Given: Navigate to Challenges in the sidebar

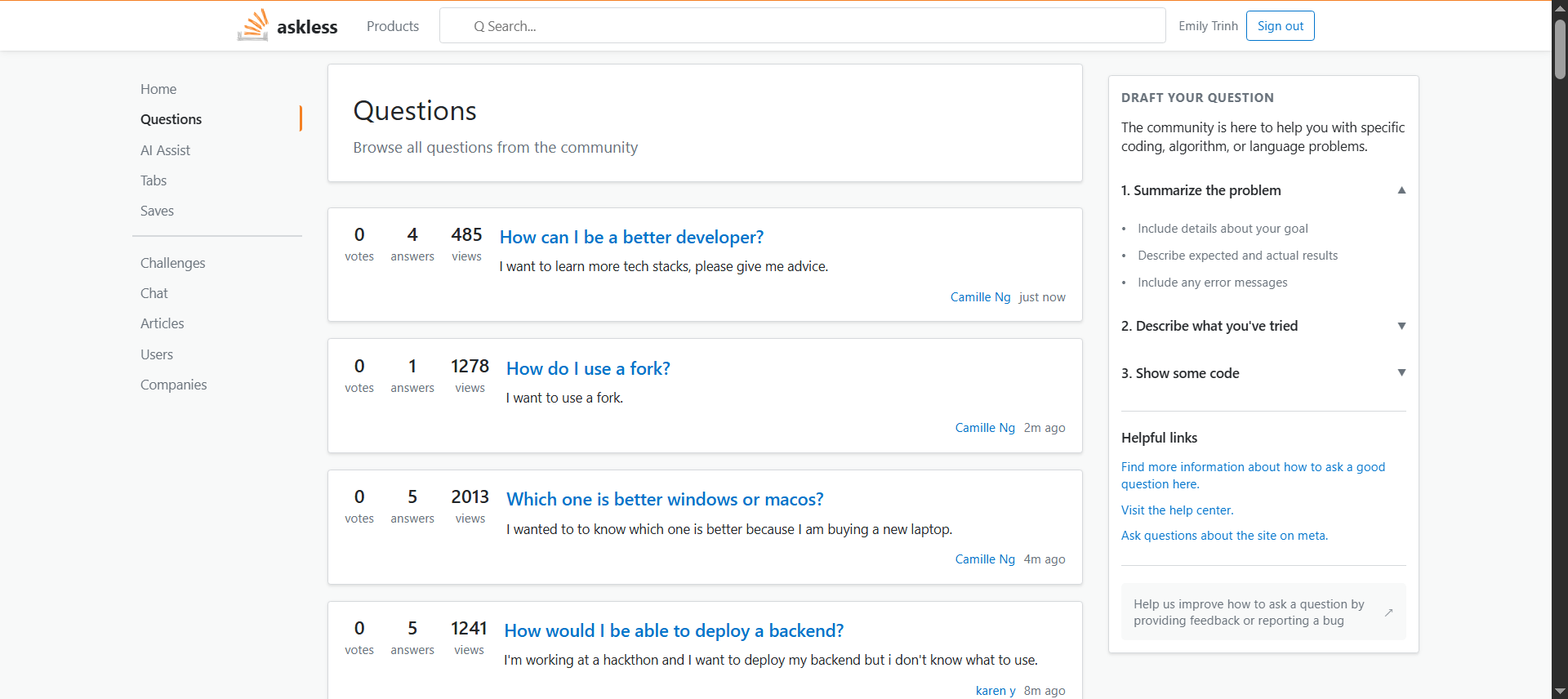Looking at the screenshot, I should [x=172, y=263].
